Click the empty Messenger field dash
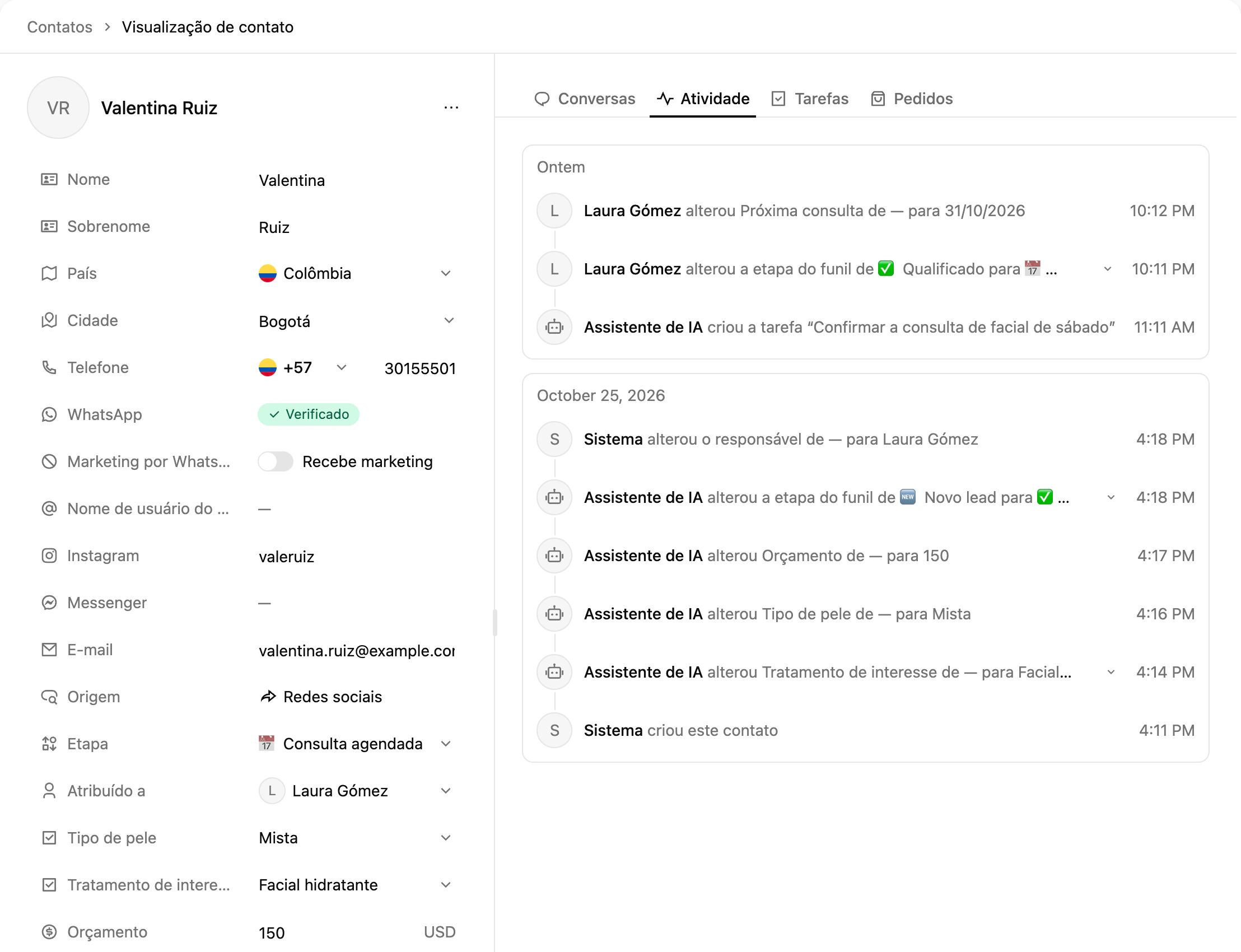The height and width of the screenshot is (952, 1241). (x=264, y=604)
